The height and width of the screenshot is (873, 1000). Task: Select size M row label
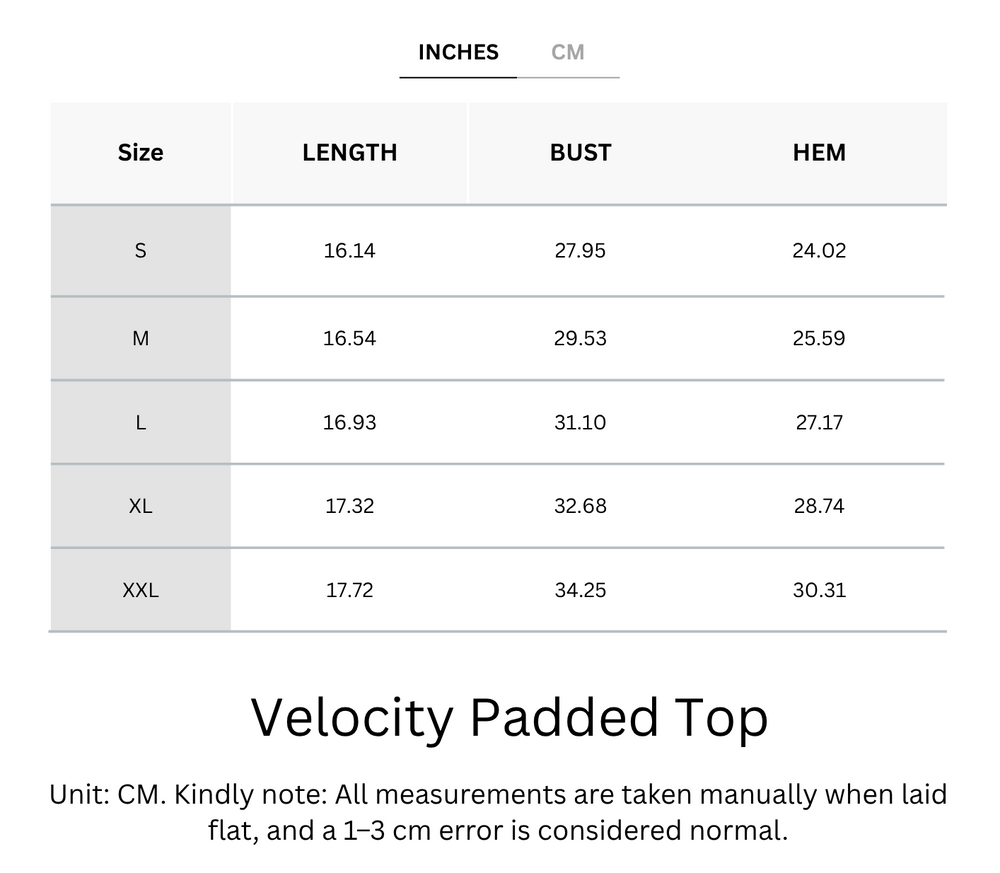140,338
